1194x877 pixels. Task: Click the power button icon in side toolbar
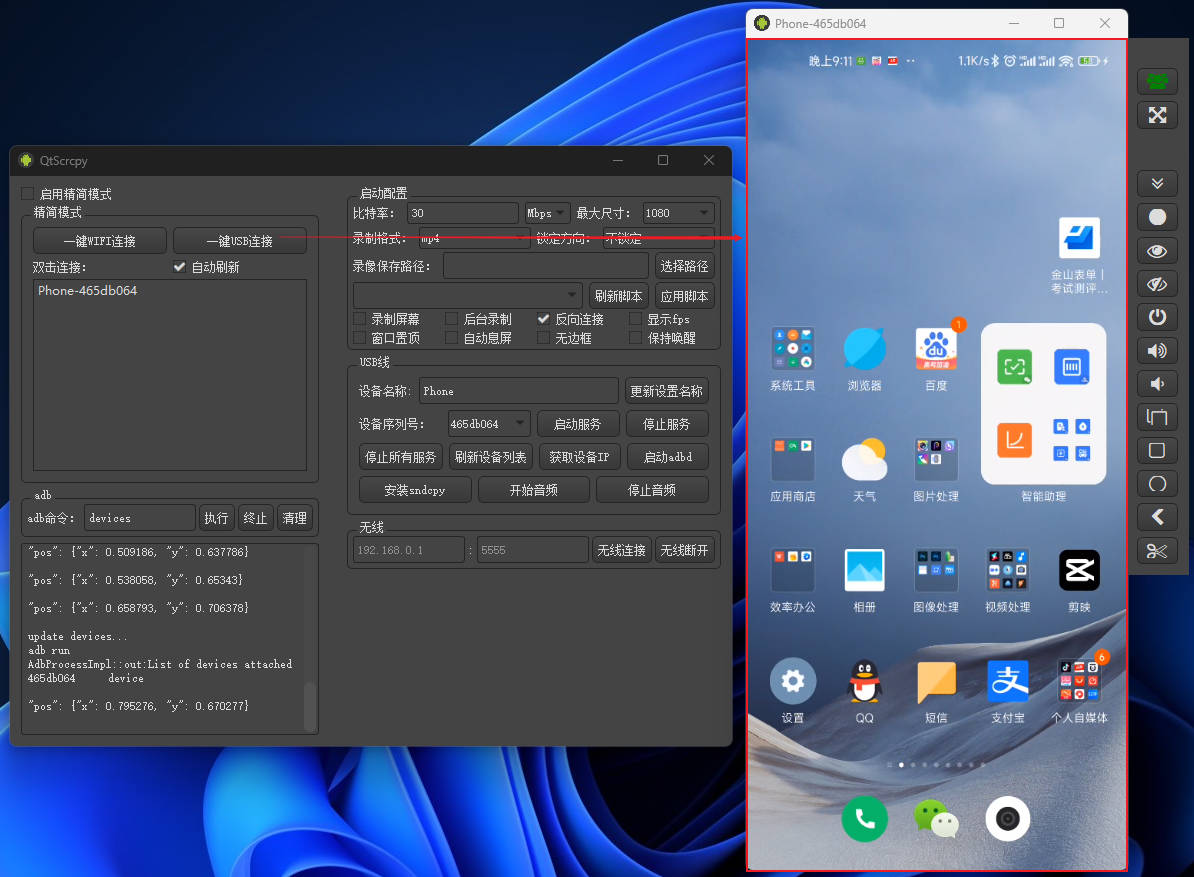pyautogui.click(x=1157, y=317)
